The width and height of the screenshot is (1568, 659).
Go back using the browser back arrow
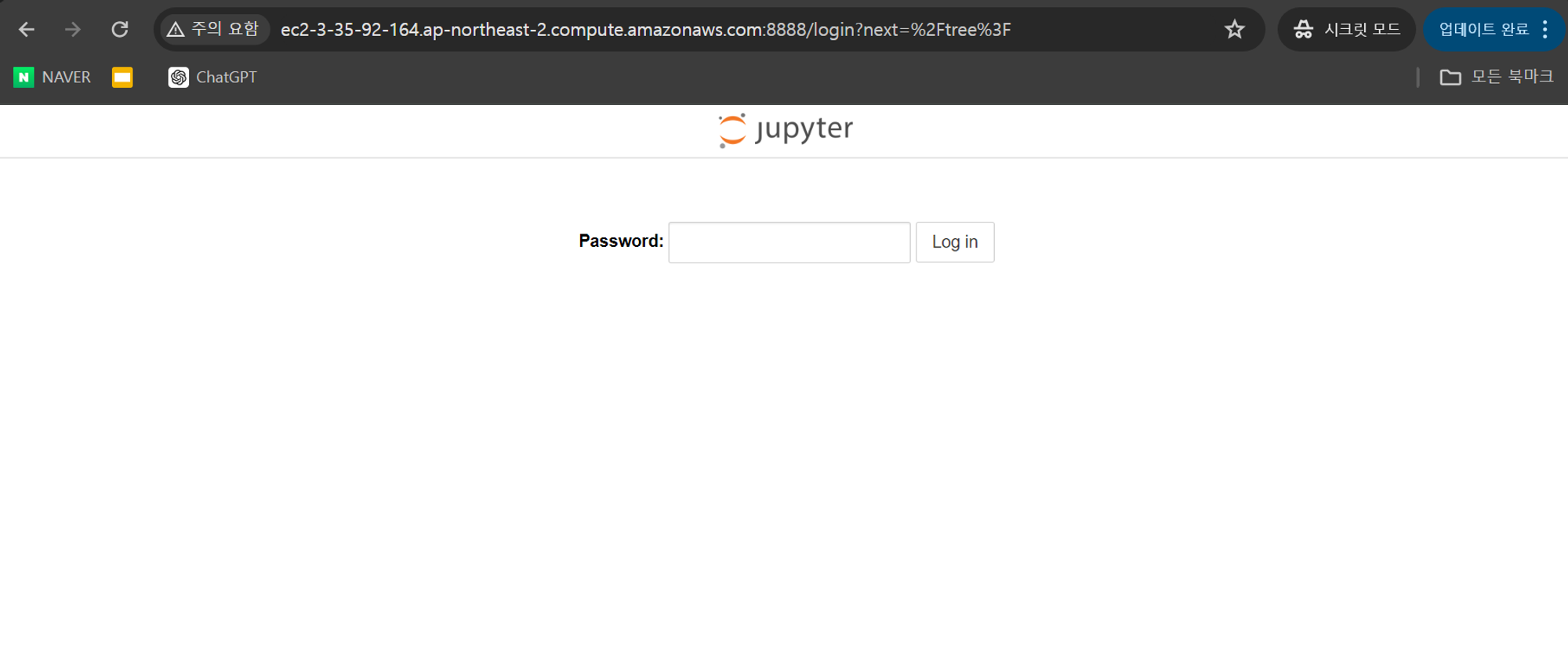27,30
